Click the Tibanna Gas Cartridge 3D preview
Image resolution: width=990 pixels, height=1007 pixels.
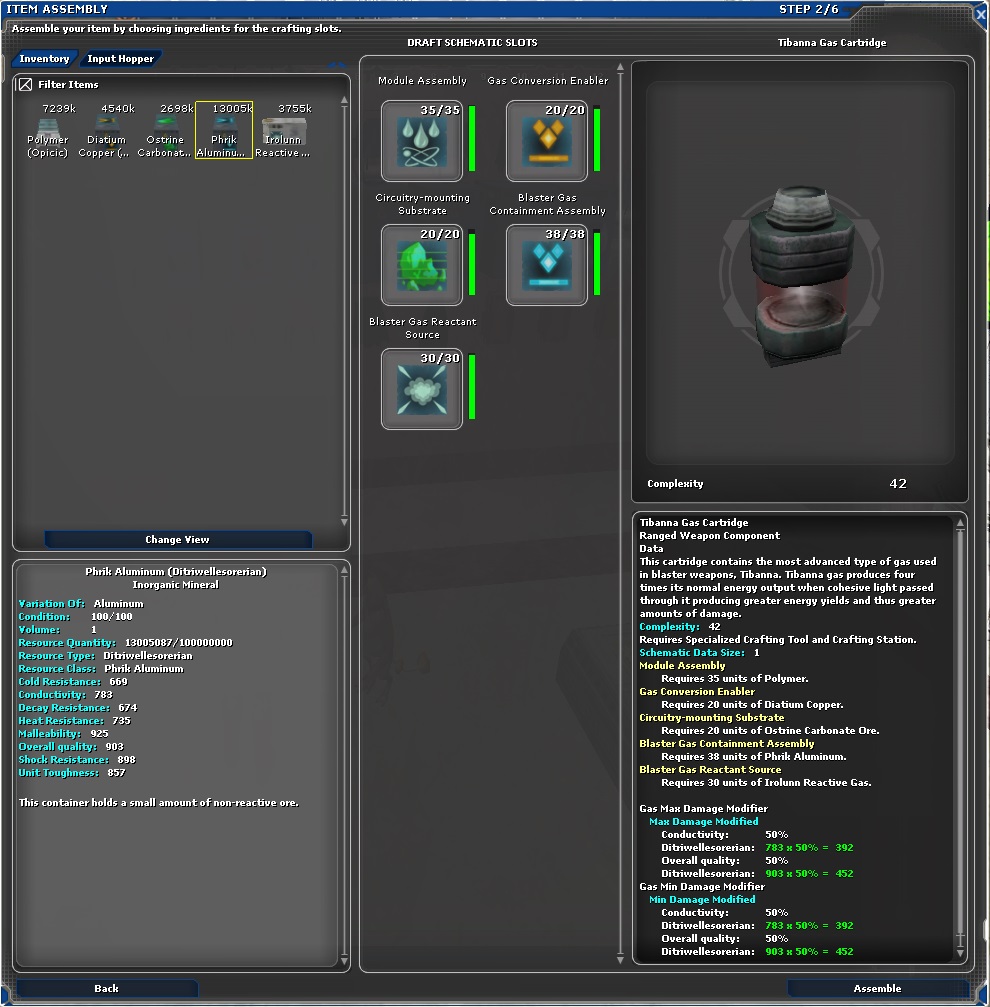coord(800,274)
